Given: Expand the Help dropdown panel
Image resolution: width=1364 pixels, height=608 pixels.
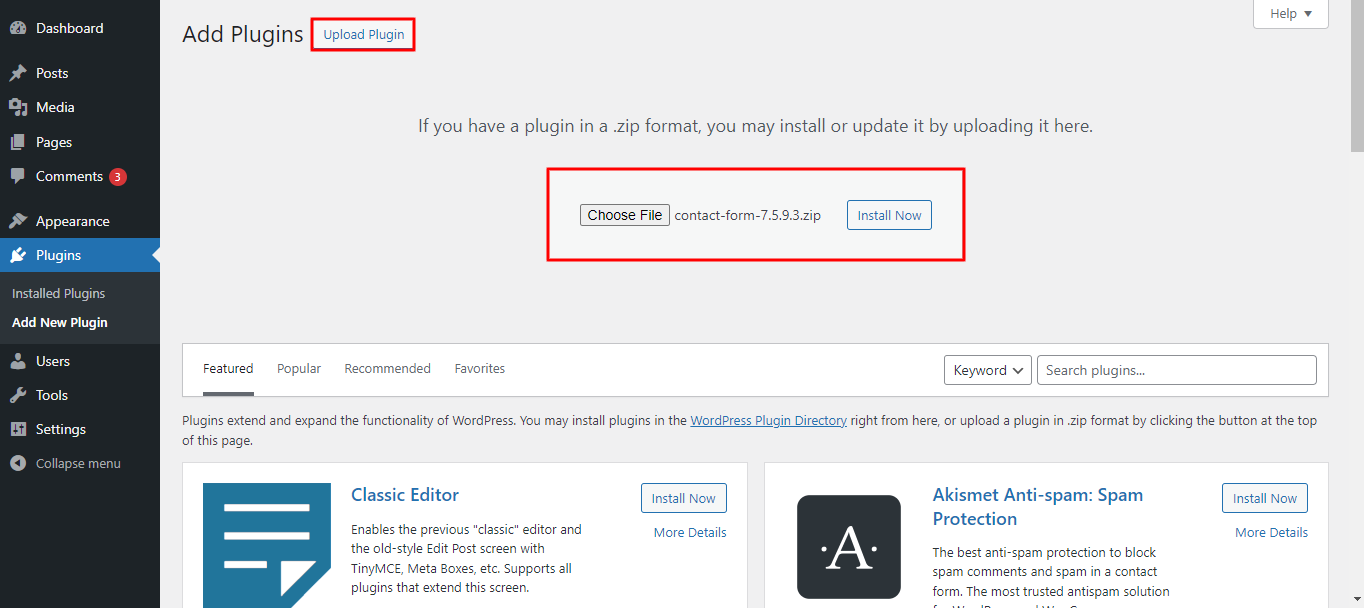Looking at the screenshot, I should click(1290, 14).
